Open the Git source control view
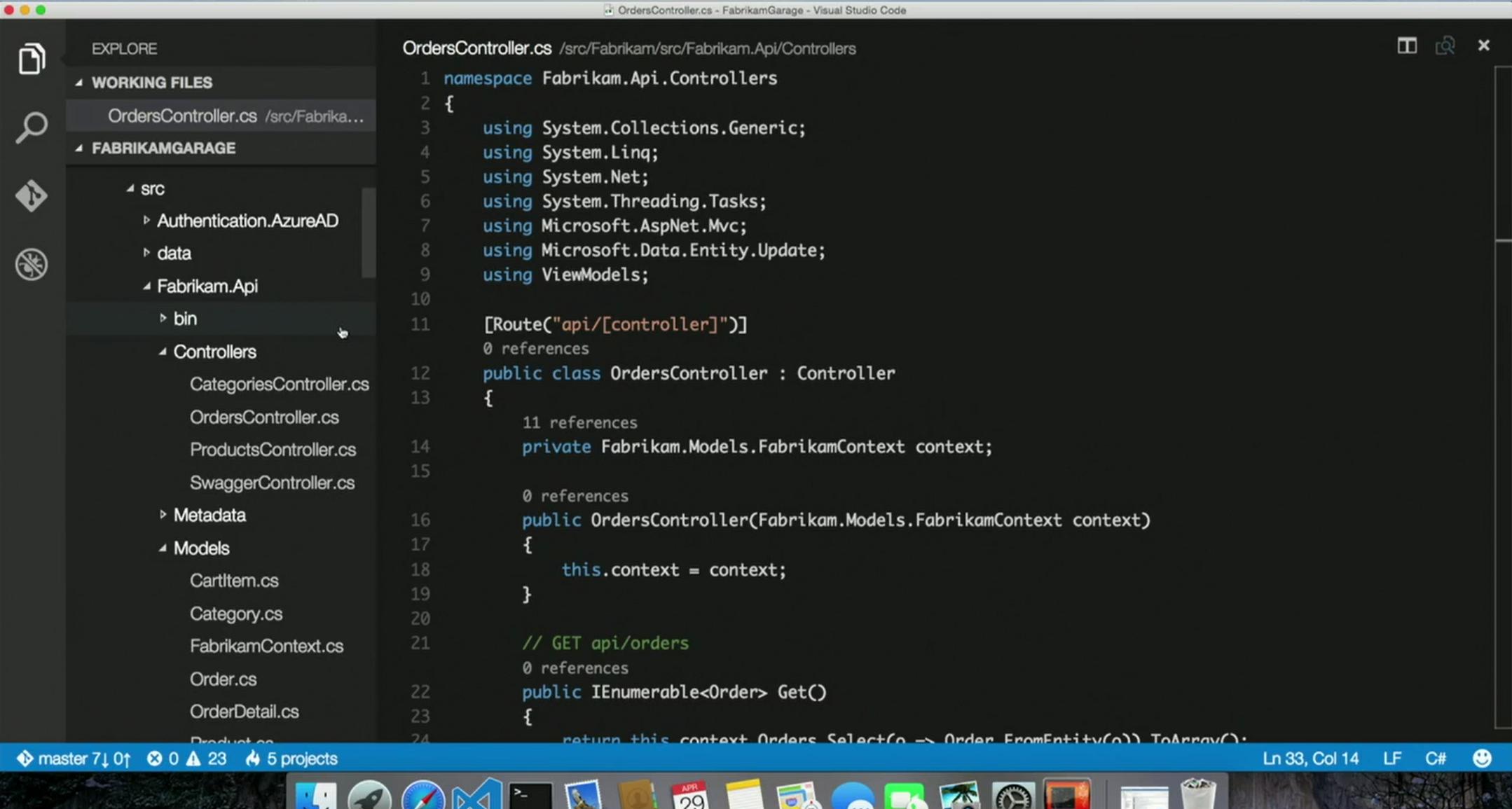The height and width of the screenshot is (809, 1512). [32, 195]
